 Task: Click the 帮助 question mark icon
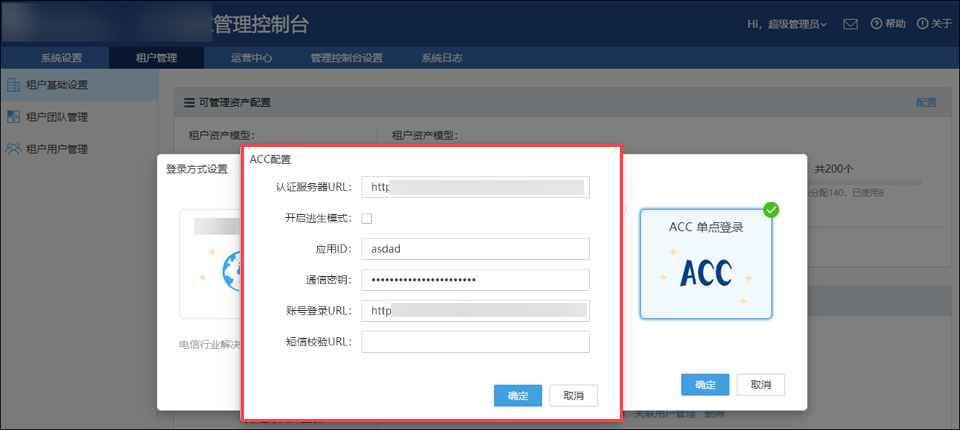(877, 23)
